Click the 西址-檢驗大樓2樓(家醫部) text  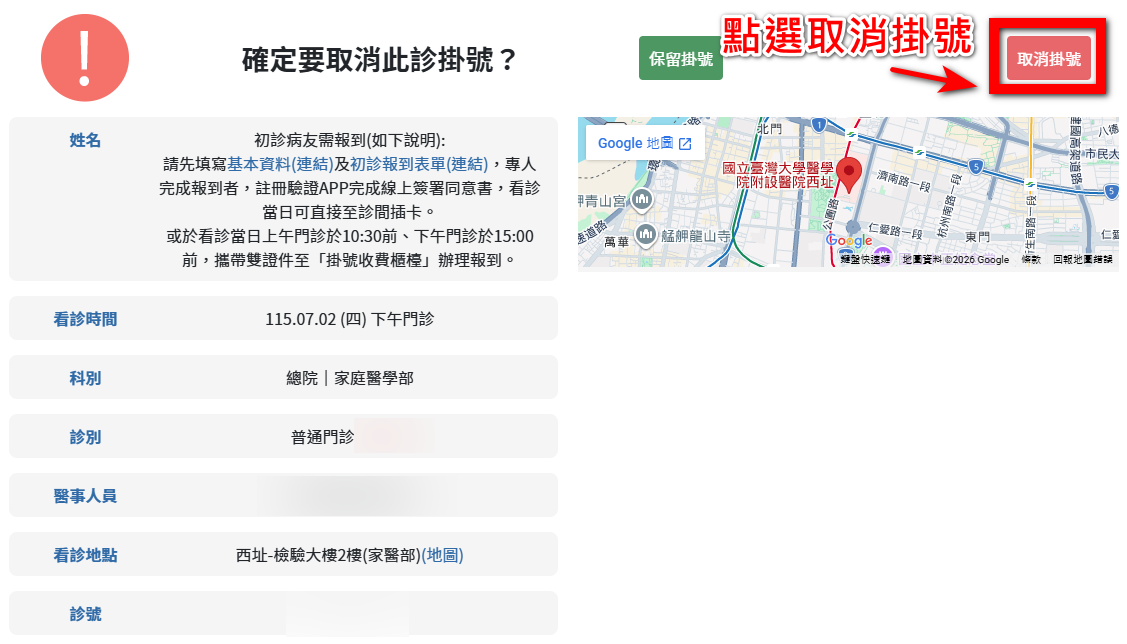click(x=328, y=555)
